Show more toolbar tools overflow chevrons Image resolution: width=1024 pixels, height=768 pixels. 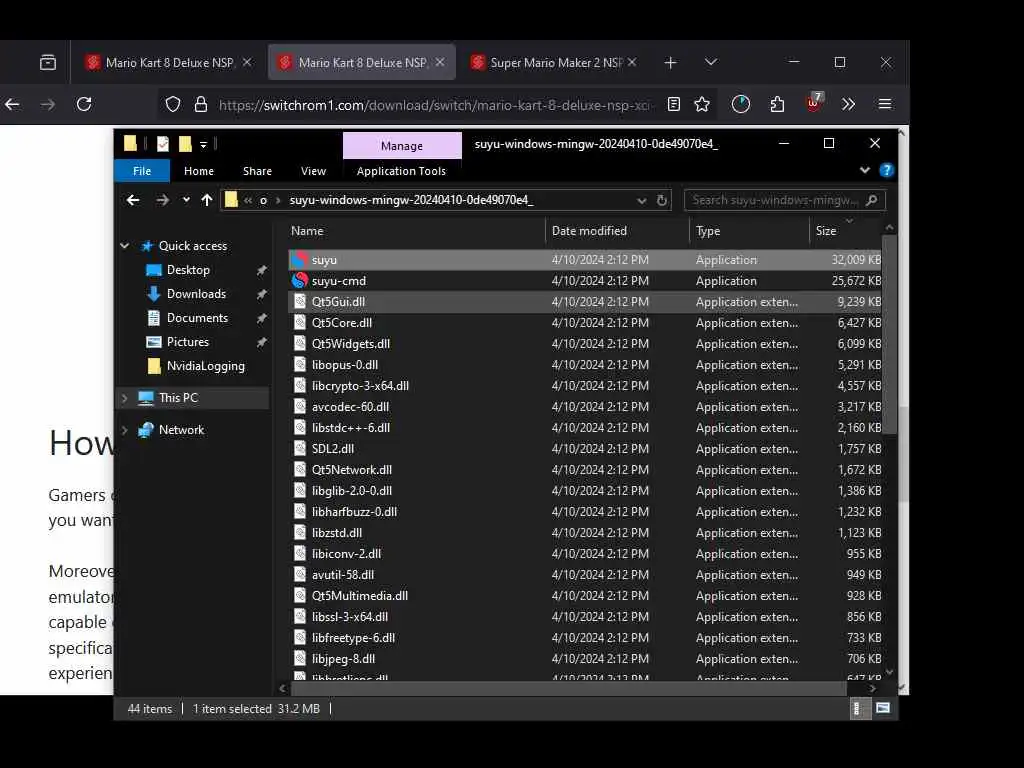pos(848,104)
